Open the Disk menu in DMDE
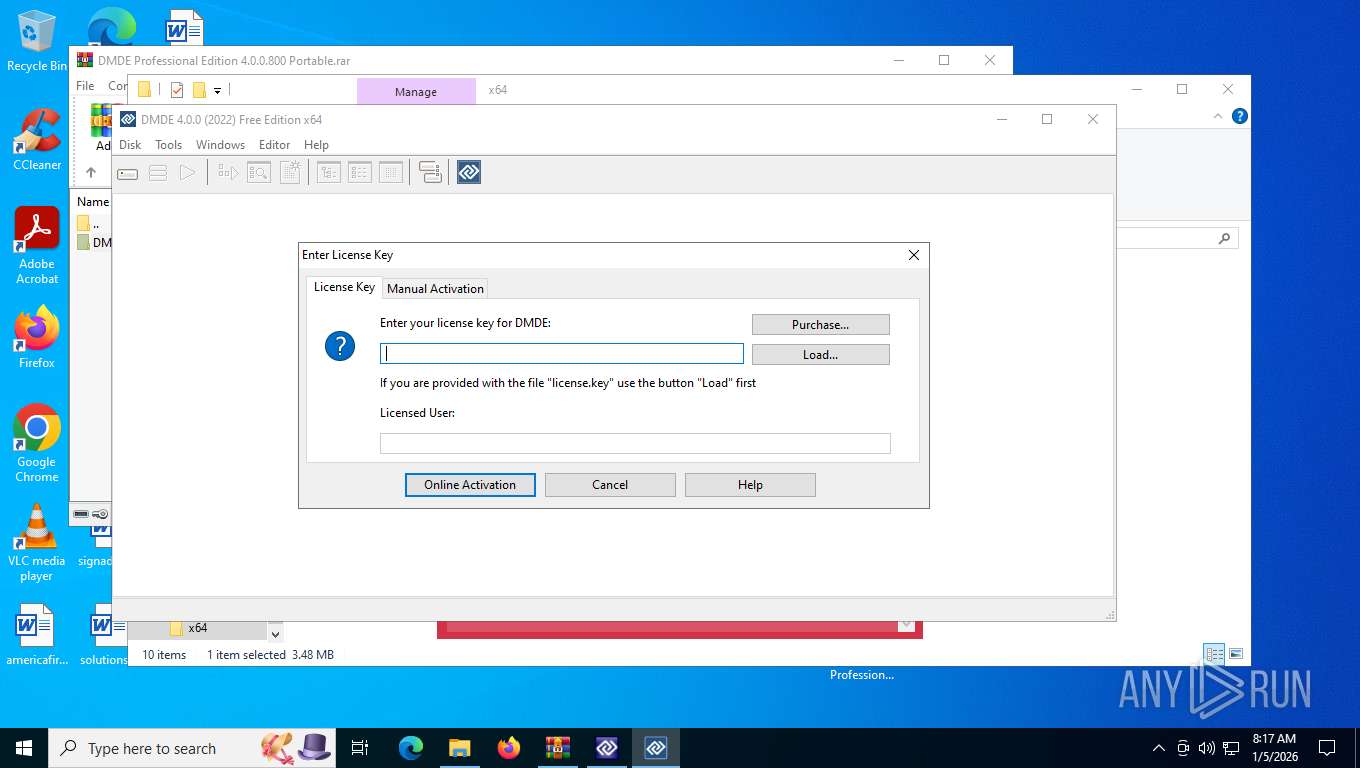This screenshot has height=768, width=1360. 130,145
